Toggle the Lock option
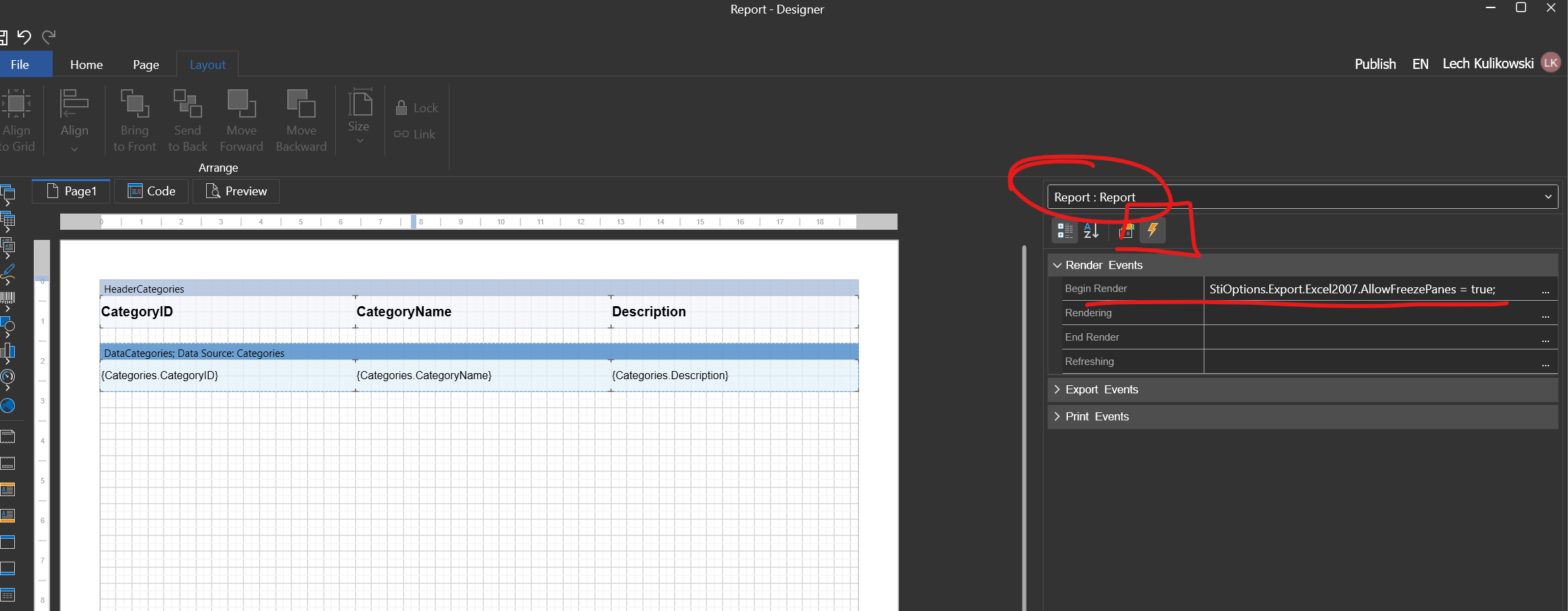This screenshot has height=611, width=1568. click(x=416, y=107)
